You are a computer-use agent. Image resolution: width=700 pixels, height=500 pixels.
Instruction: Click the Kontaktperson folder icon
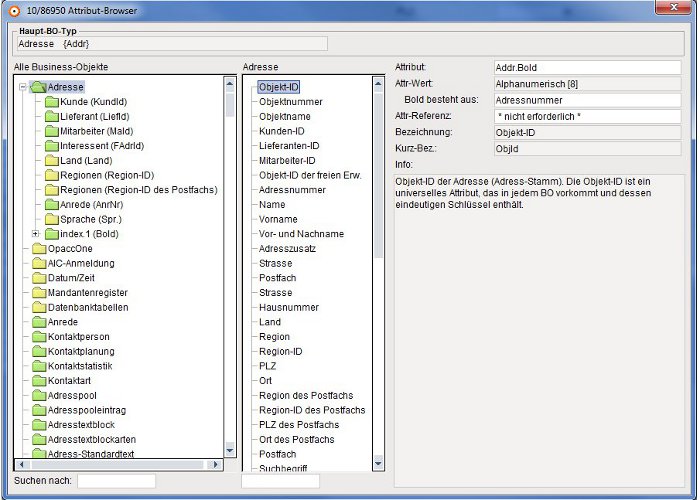[39, 337]
